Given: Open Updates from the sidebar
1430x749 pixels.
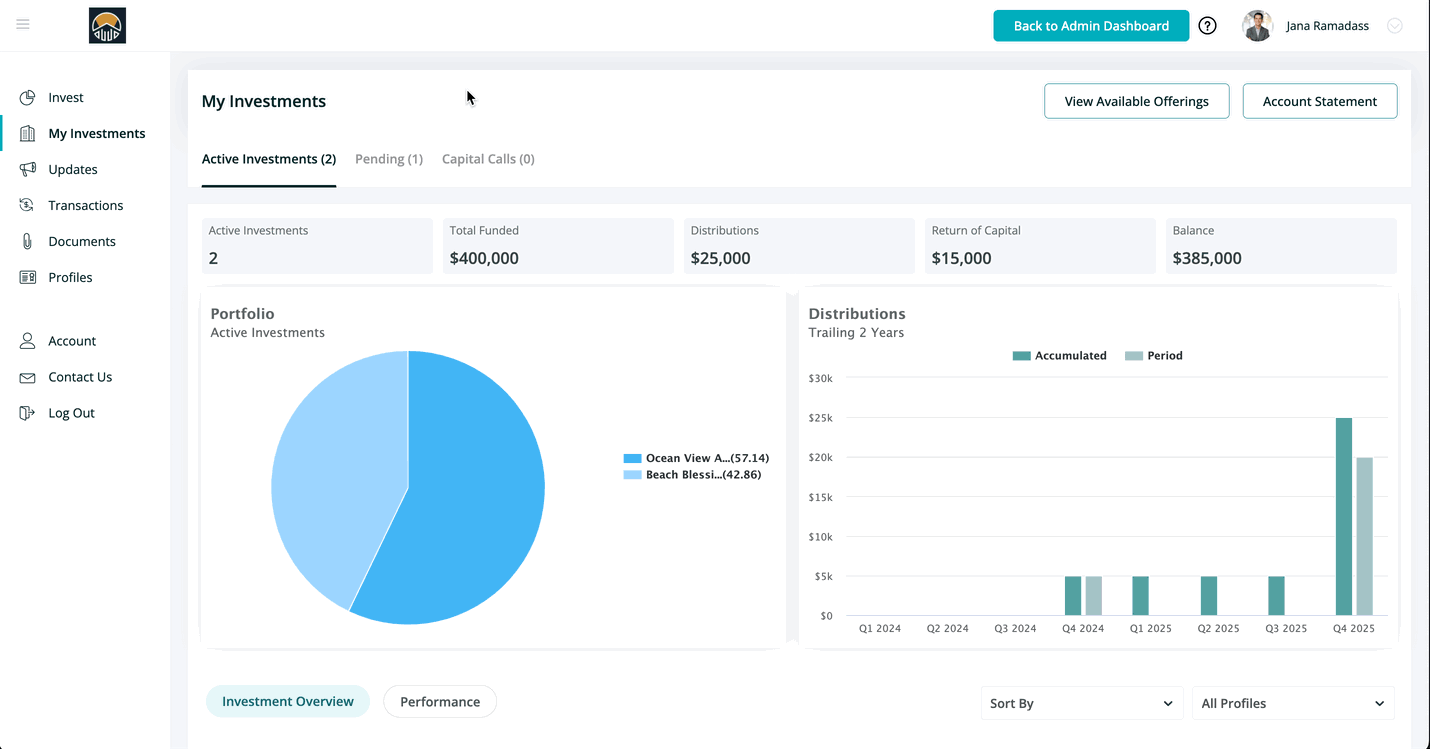Looking at the screenshot, I should 29,169.
